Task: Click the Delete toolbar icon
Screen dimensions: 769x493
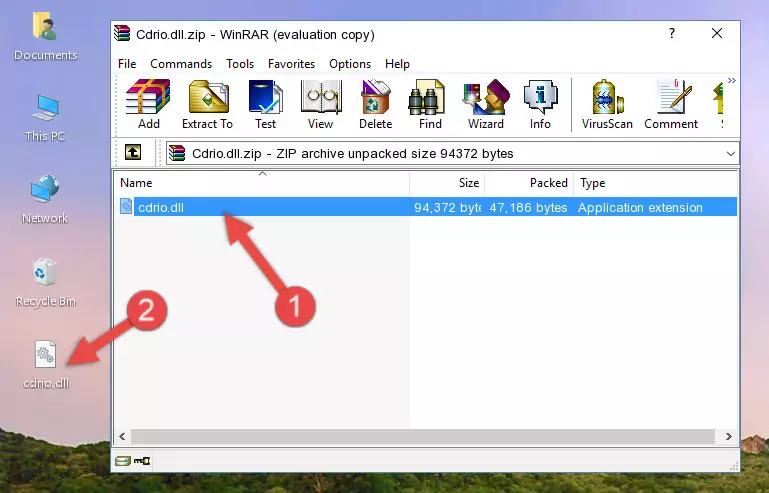Action: pyautogui.click(x=376, y=104)
